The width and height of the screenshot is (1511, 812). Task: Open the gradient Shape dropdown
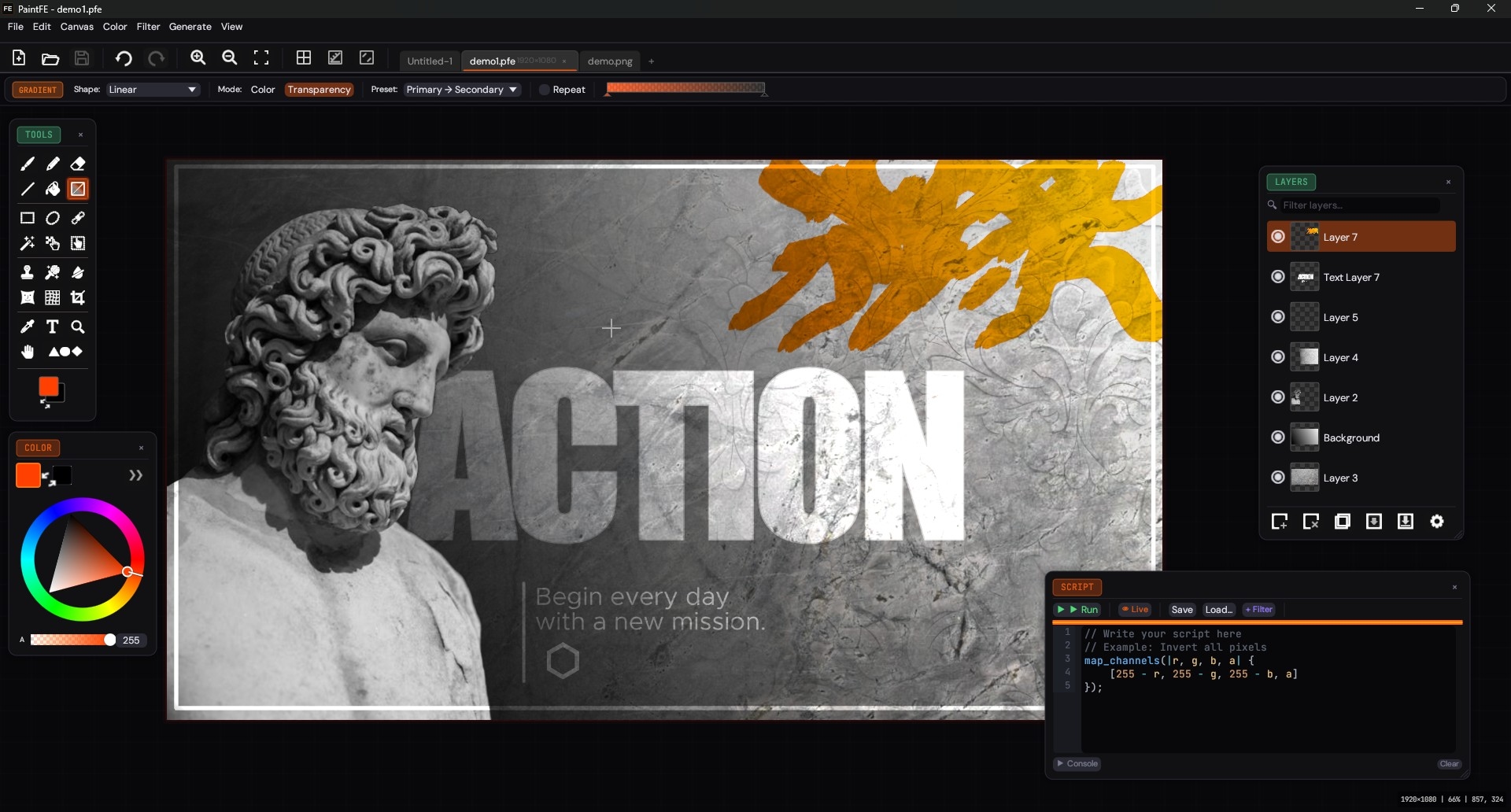tap(153, 90)
